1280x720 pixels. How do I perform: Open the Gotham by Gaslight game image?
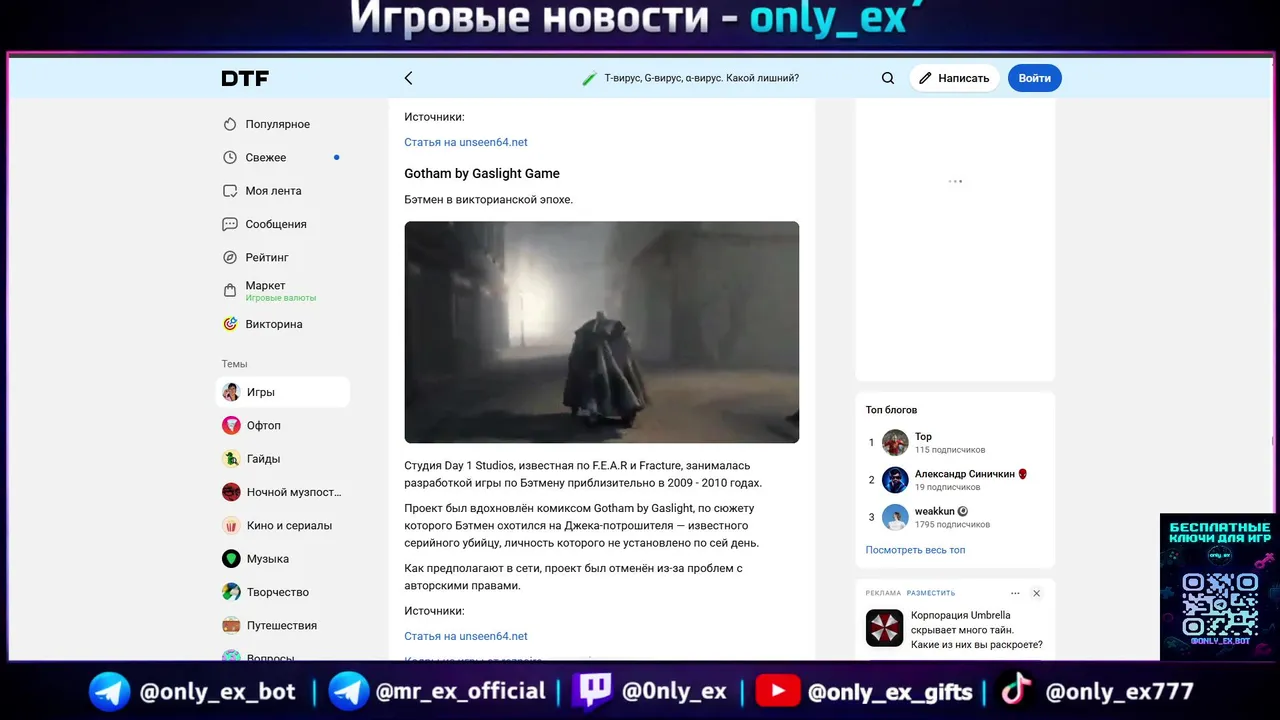tap(602, 332)
